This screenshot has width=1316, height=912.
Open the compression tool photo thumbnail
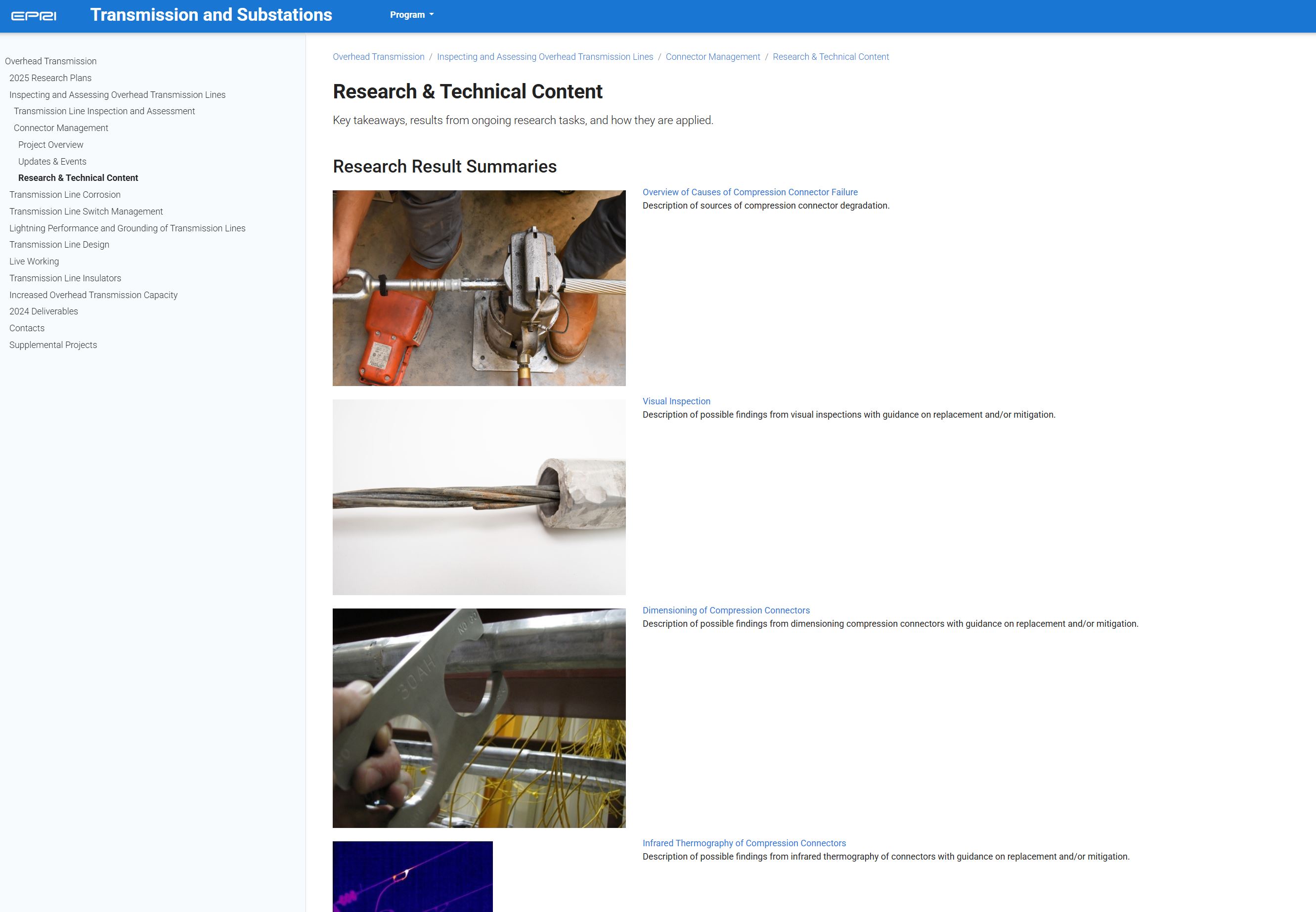coord(479,288)
